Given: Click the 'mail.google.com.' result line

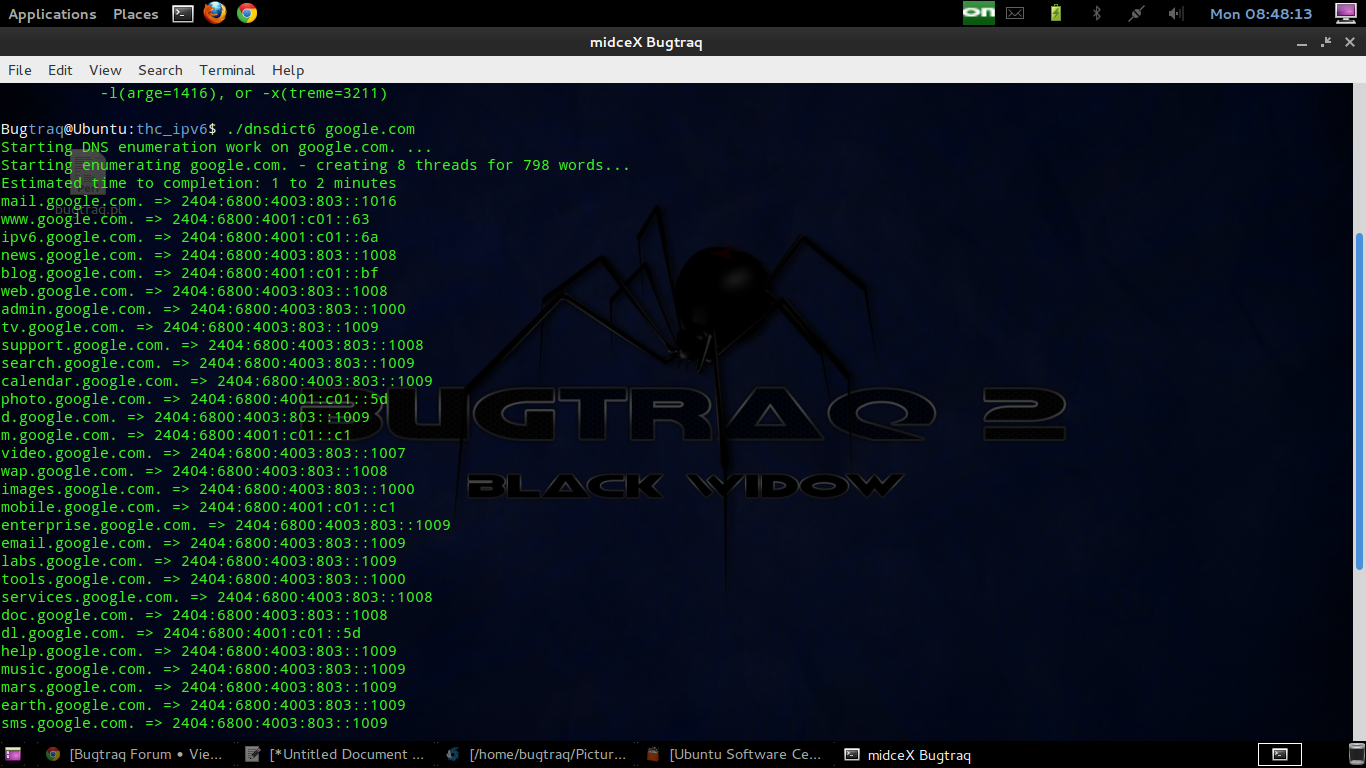Looking at the screenshot, I should [x=199, y=201].
